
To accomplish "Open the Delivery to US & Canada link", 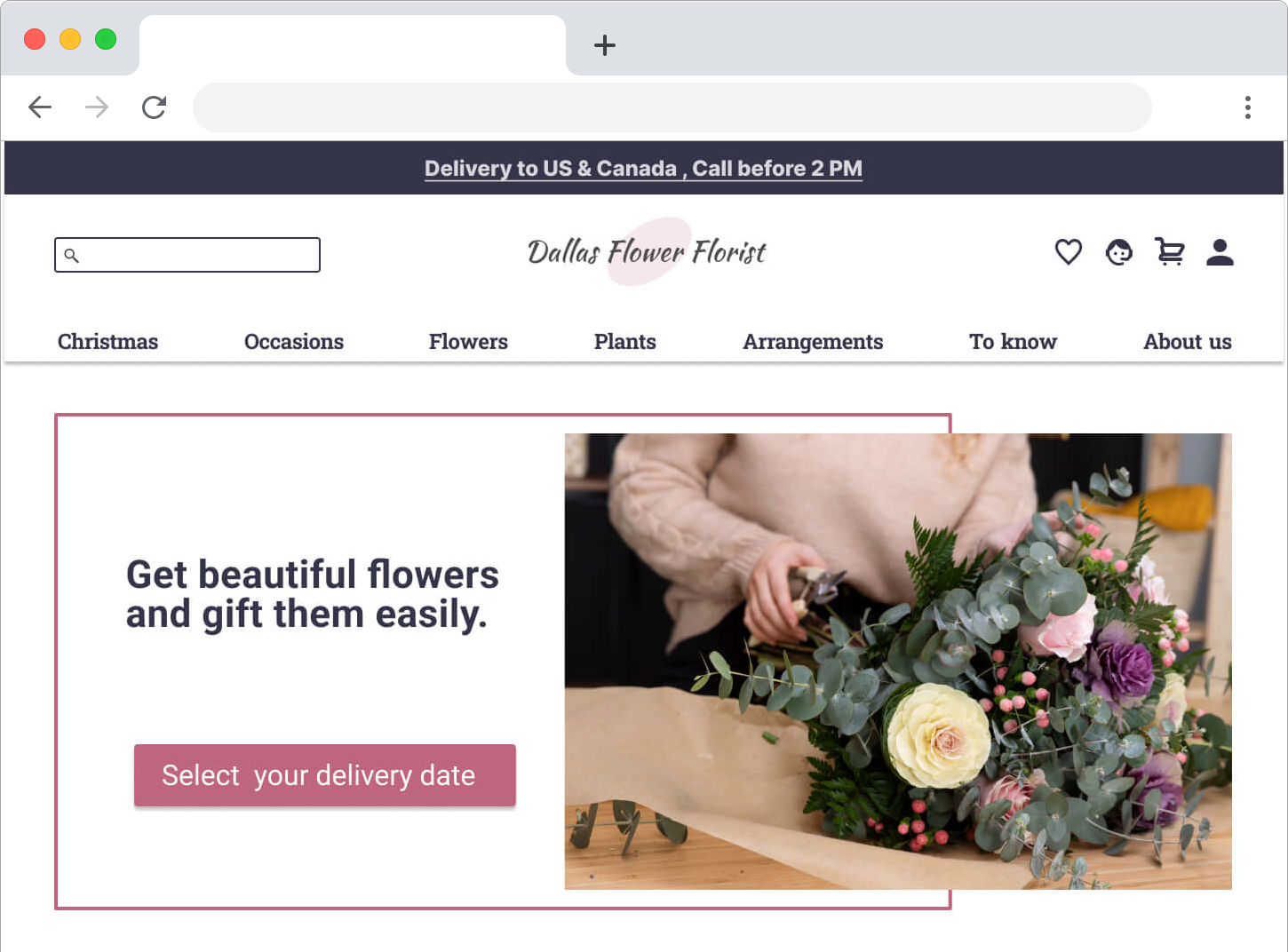I will [x=643, y=168].
